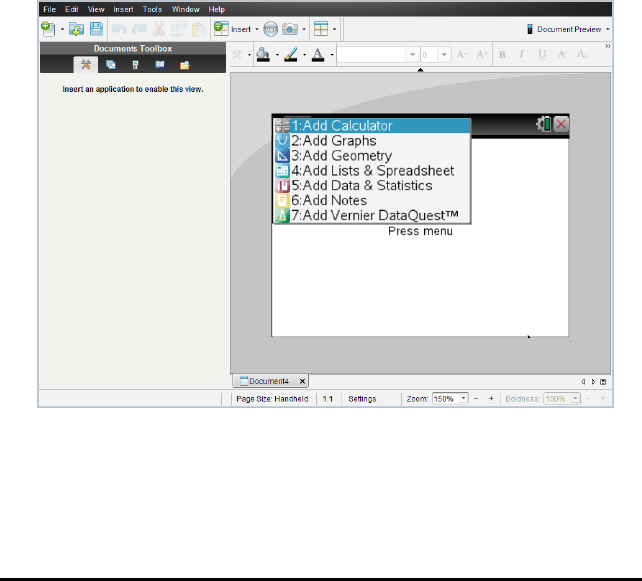Click the text color A icon
Screen dimensions: 642x581
pyautogui.click(x=318, y=54)
